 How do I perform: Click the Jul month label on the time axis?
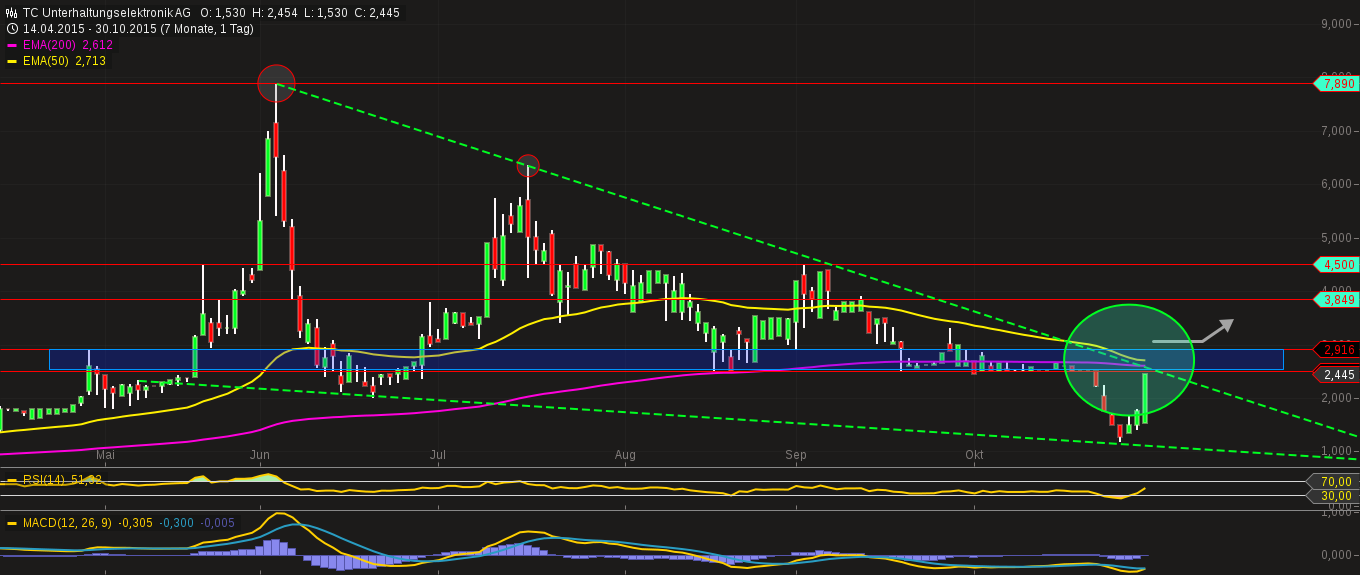[438, 455]
